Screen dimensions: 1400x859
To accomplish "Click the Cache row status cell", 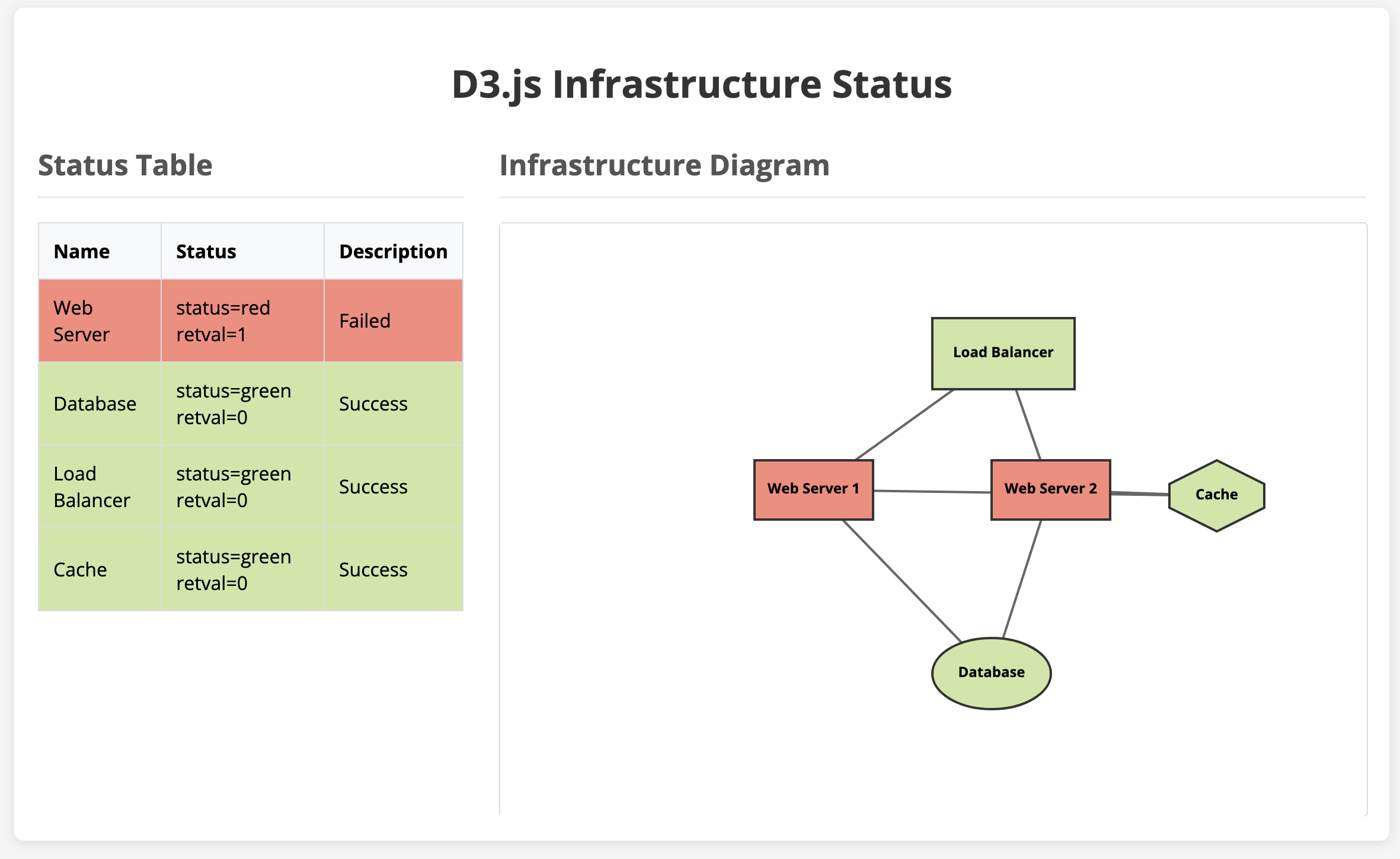I will (242, 569).
